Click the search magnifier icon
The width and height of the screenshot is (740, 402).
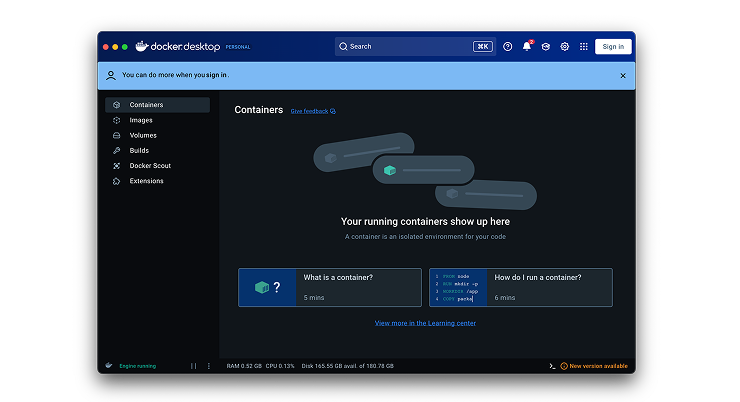pyautogui.click(x=343, y=46)
